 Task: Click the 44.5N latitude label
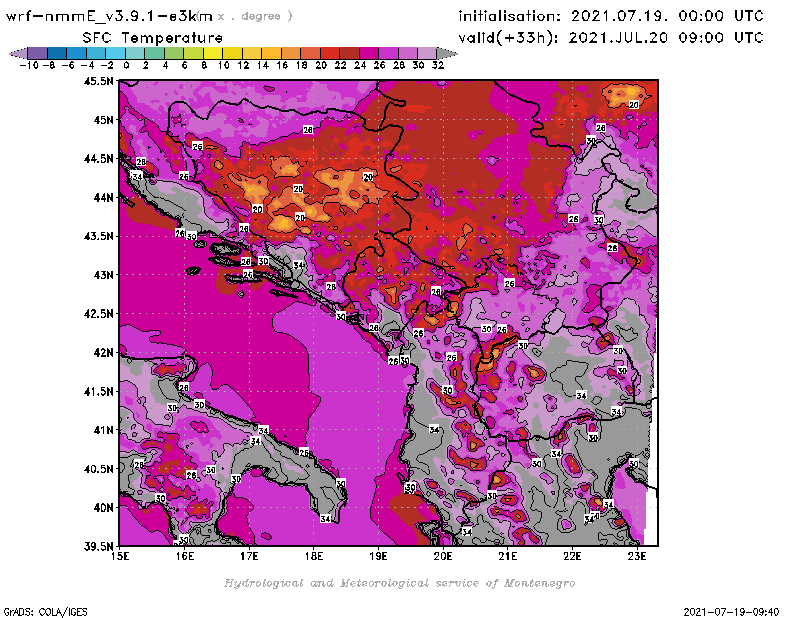tap(99, 159)
